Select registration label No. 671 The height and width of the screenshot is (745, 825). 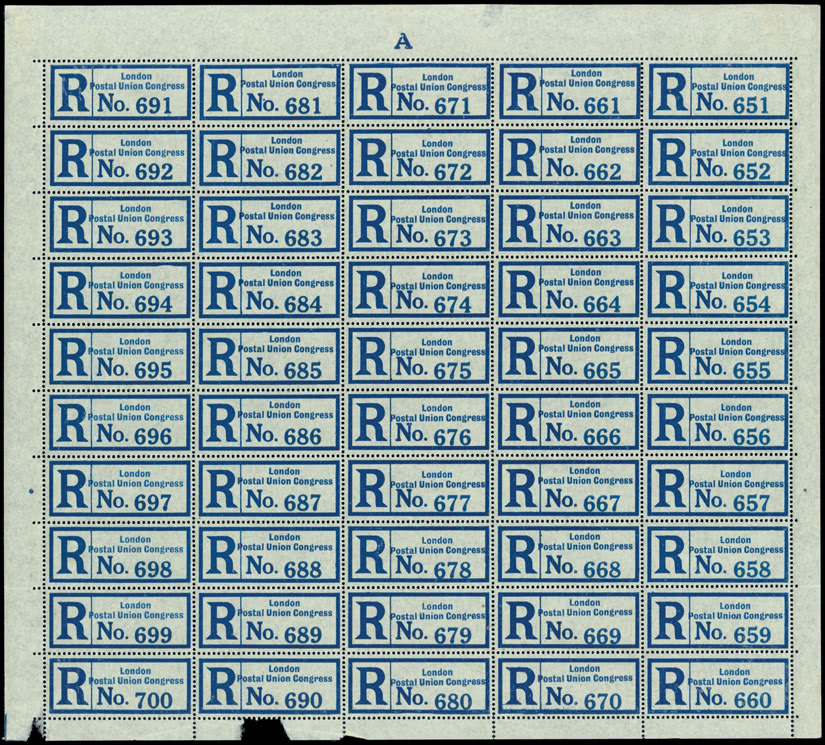click(x=420, y=93)
